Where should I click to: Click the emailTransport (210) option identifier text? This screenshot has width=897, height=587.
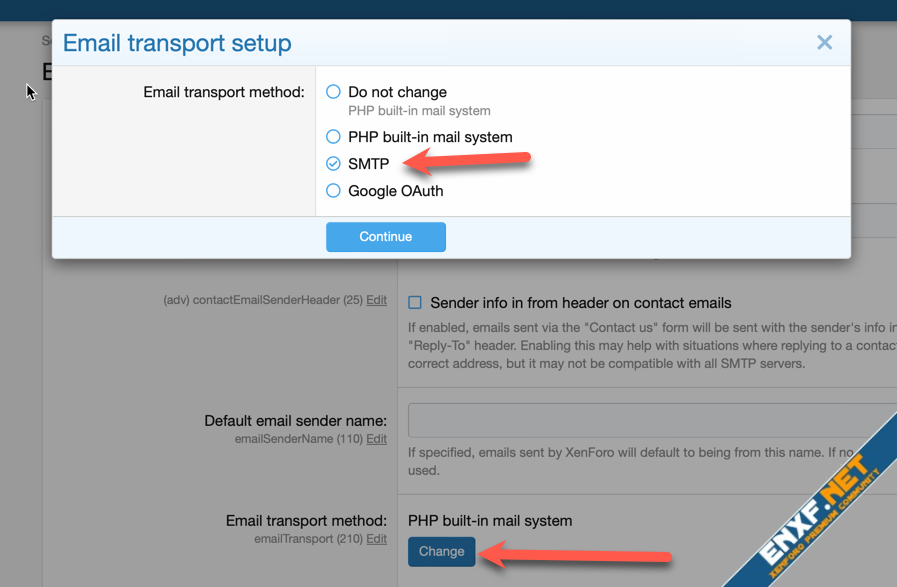(308, 539)
